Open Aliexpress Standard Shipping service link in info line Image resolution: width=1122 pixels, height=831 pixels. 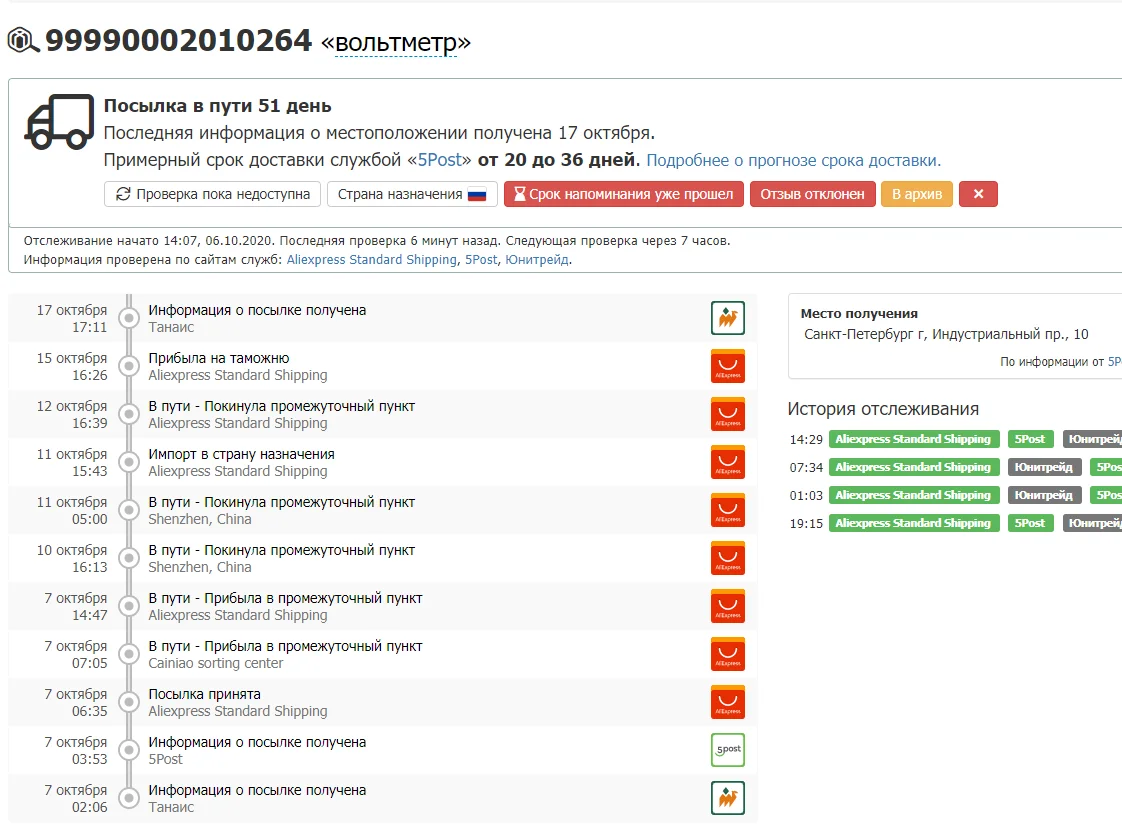[x=371, y=260]
